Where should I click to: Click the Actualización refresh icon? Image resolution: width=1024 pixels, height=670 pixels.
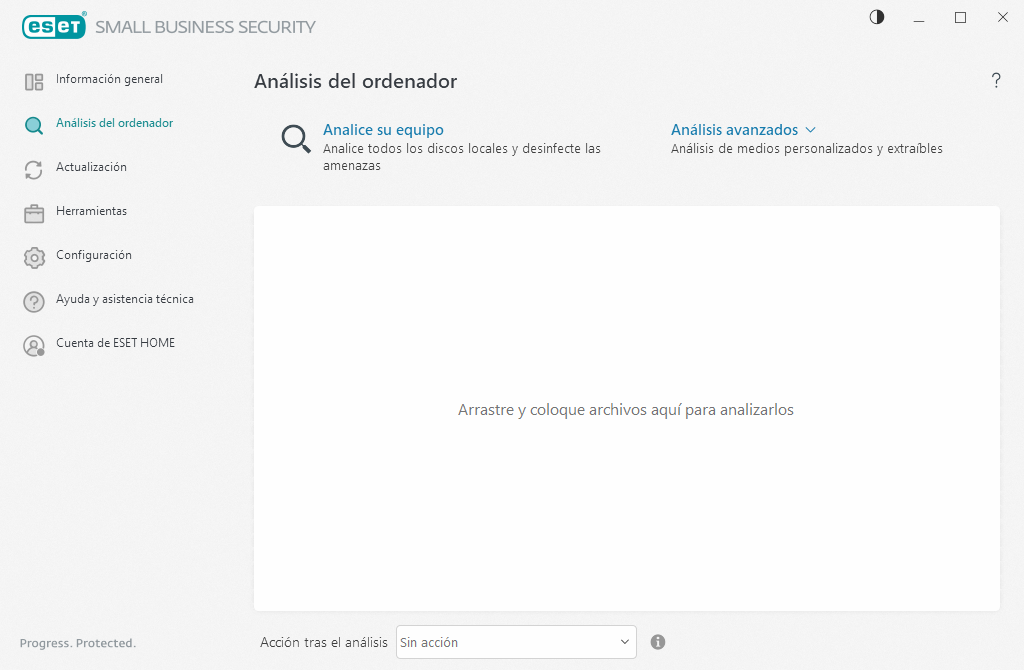(x=33, y=168)
